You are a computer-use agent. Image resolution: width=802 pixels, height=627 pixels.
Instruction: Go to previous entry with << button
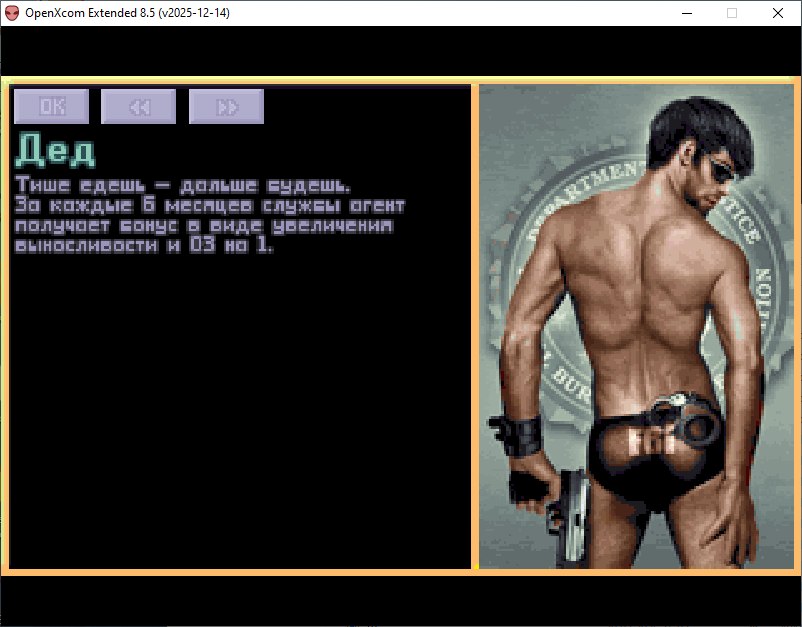[139, 106]
